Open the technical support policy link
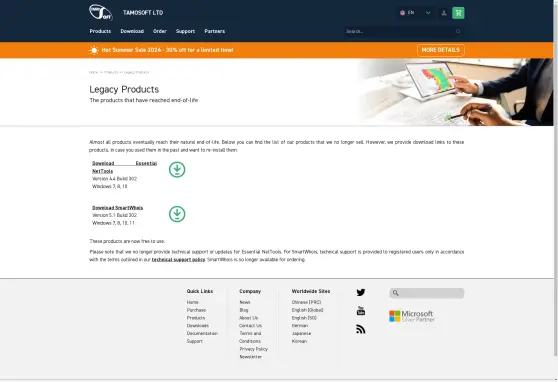 pyautogui.click(x=178, y=260)
